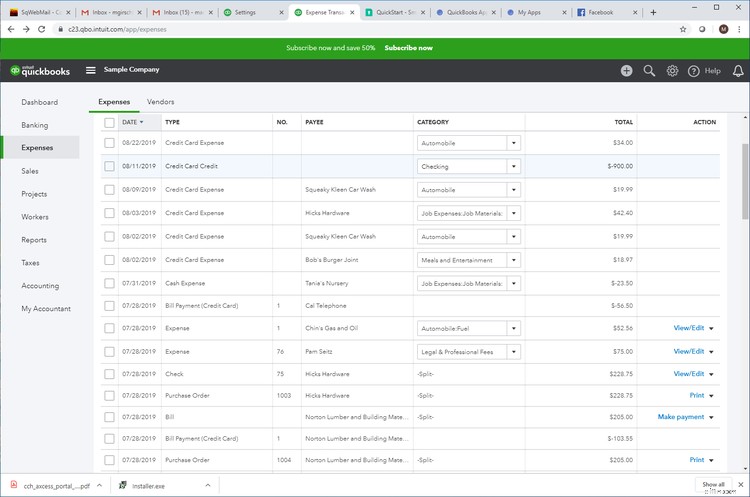
Task: Open the Meals and Entertainment category dropdown
Action: point(514,260)
